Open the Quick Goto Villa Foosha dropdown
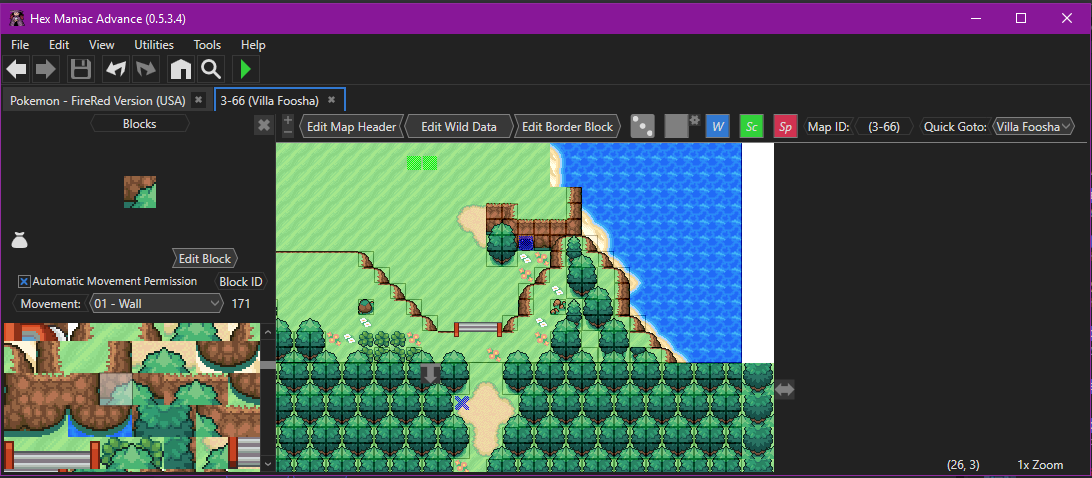The image size is (1092, 478). 1034,127
